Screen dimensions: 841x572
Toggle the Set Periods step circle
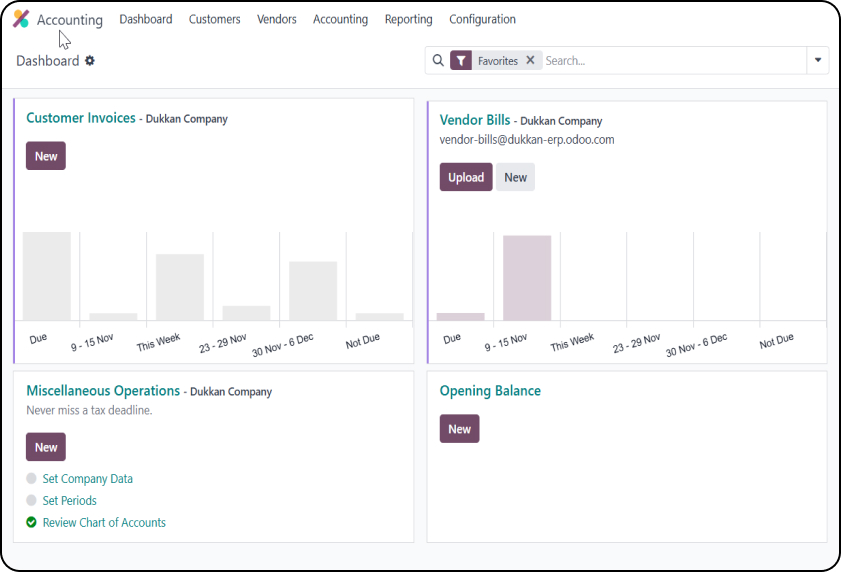pos(32,501)
